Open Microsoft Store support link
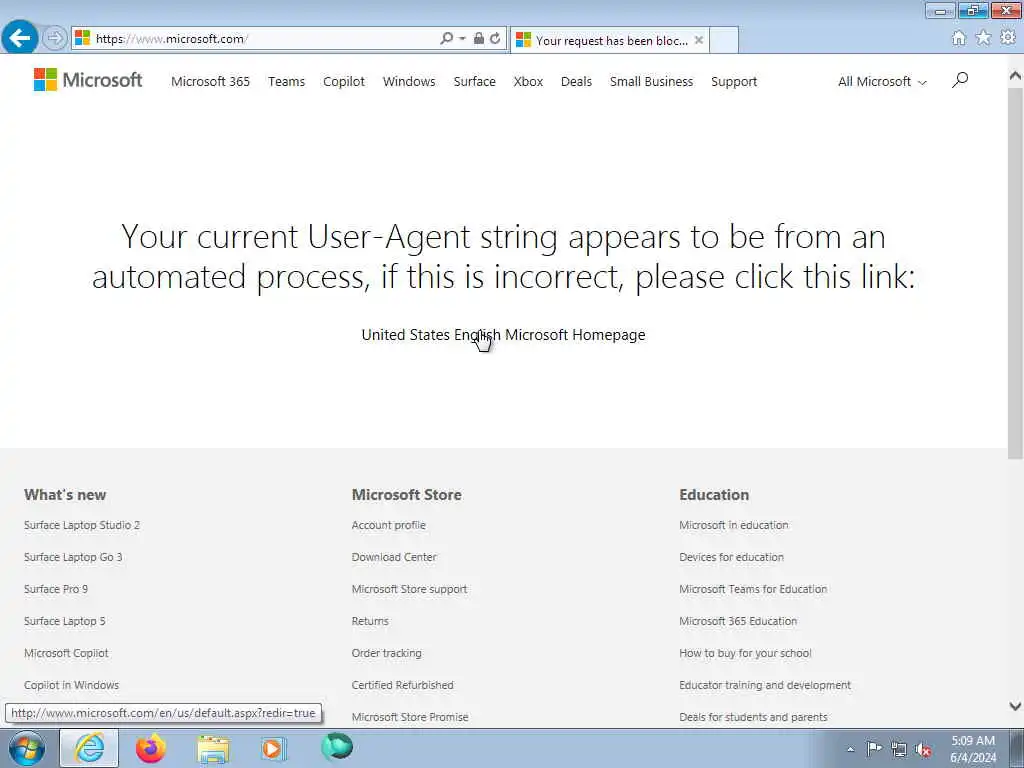 click(409, 589)
